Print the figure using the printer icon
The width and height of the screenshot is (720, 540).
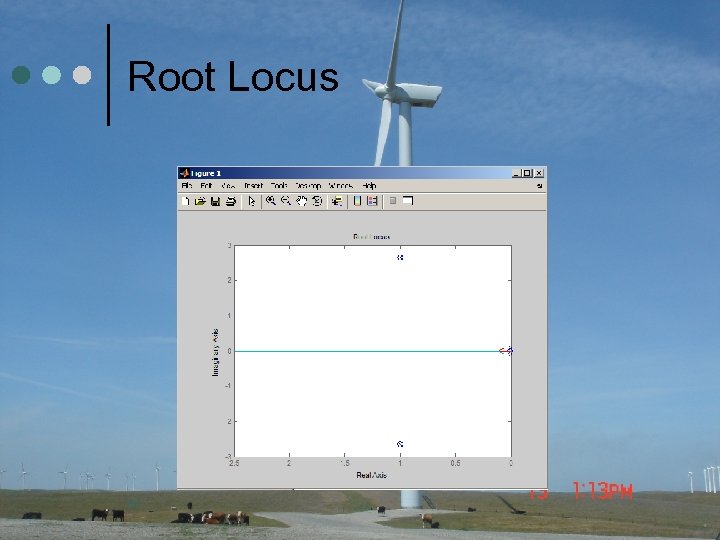[231, 201]
